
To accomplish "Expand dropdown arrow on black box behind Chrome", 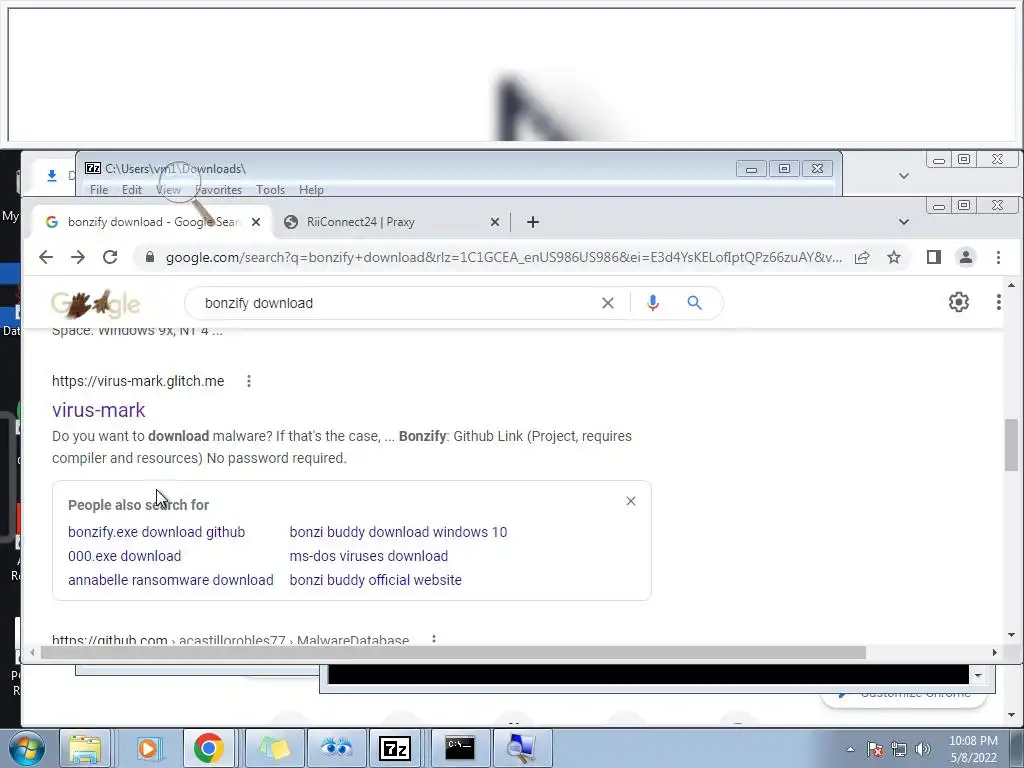I will click(x=978, y=675).
